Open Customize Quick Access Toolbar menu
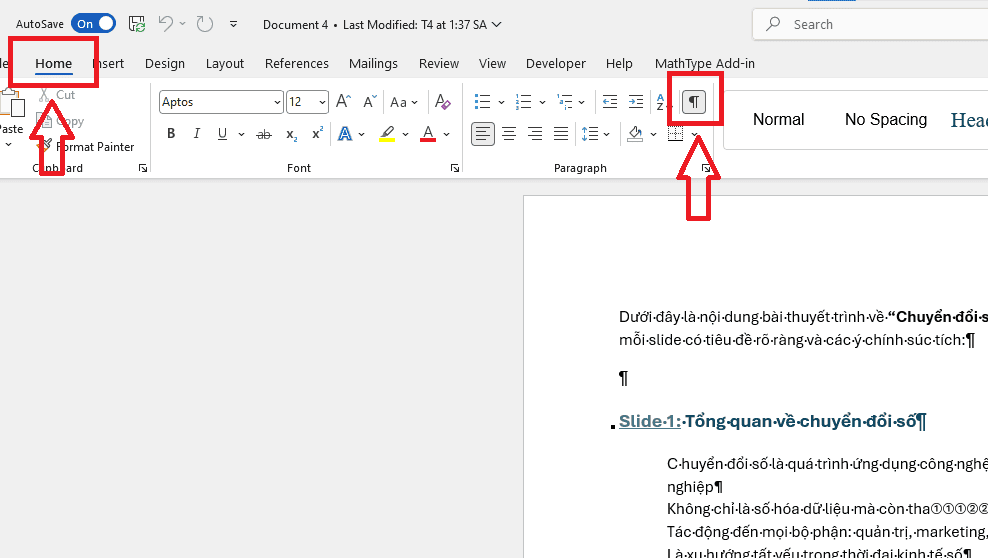This screenshot has width=988, height=558. click(233, 25)
